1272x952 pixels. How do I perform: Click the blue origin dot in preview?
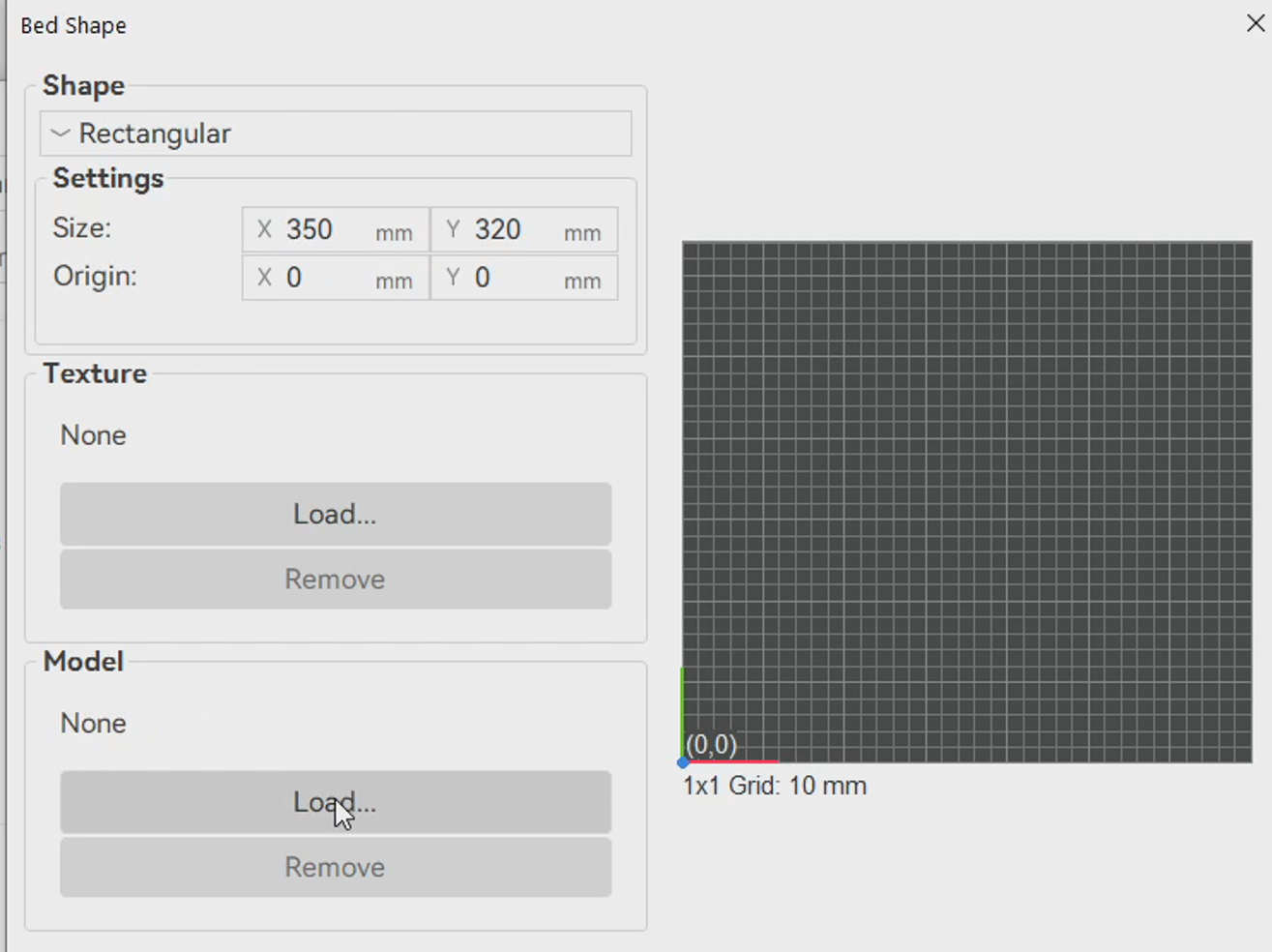point(683,762)
